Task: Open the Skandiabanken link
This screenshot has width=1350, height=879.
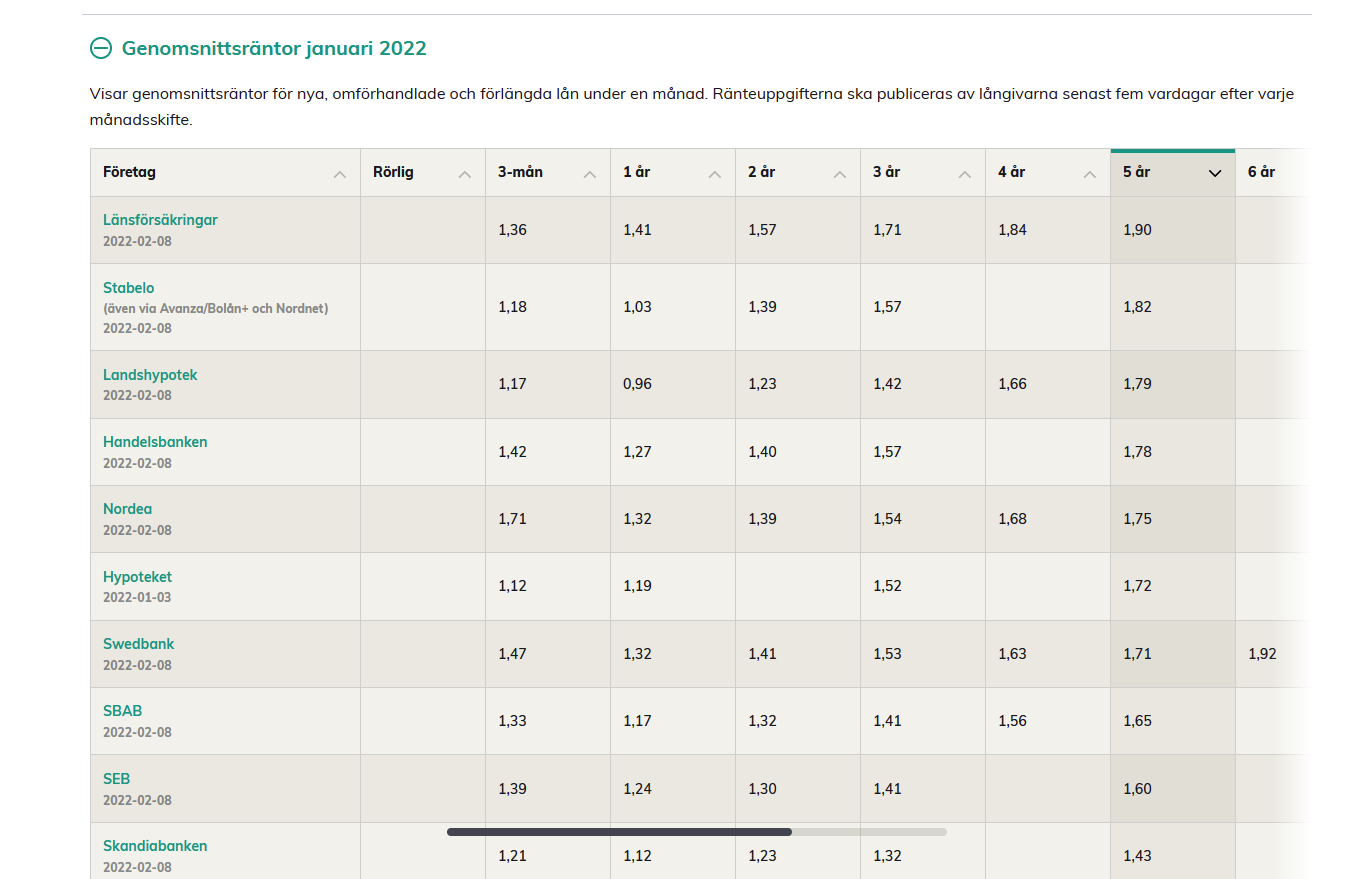Action: click(x=155, y=846)
